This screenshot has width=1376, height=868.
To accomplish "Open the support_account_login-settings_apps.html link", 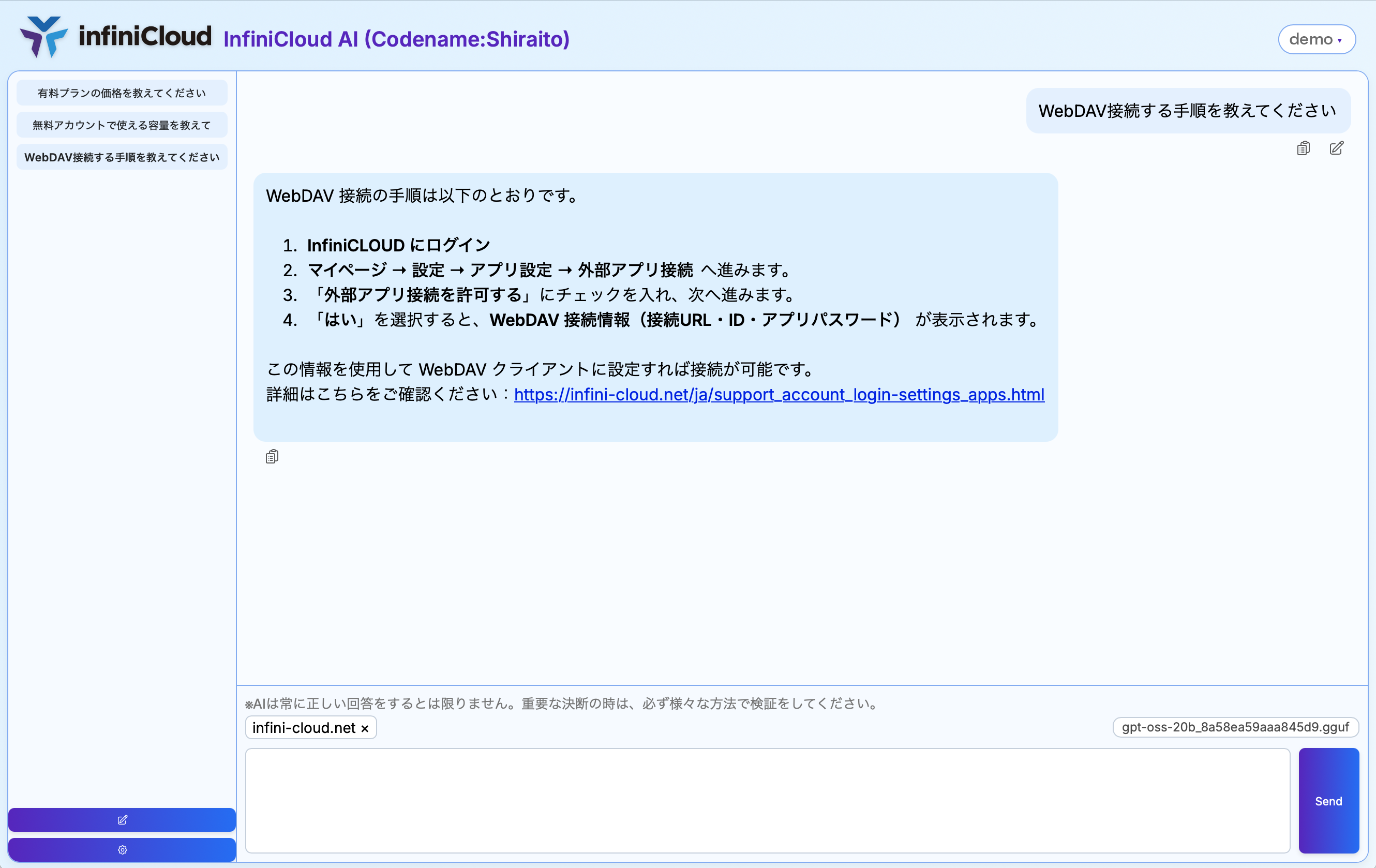I will tap(779, 394).
